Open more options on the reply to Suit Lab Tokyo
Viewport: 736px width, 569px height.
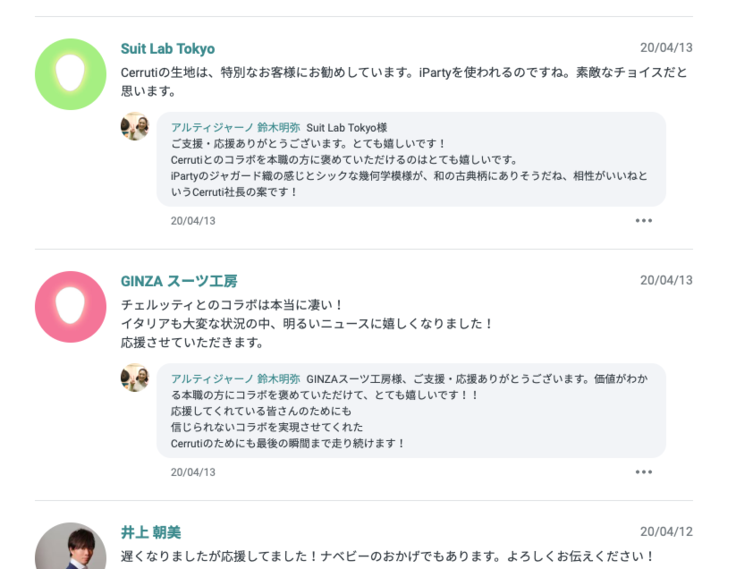click(x=643, y=221)
